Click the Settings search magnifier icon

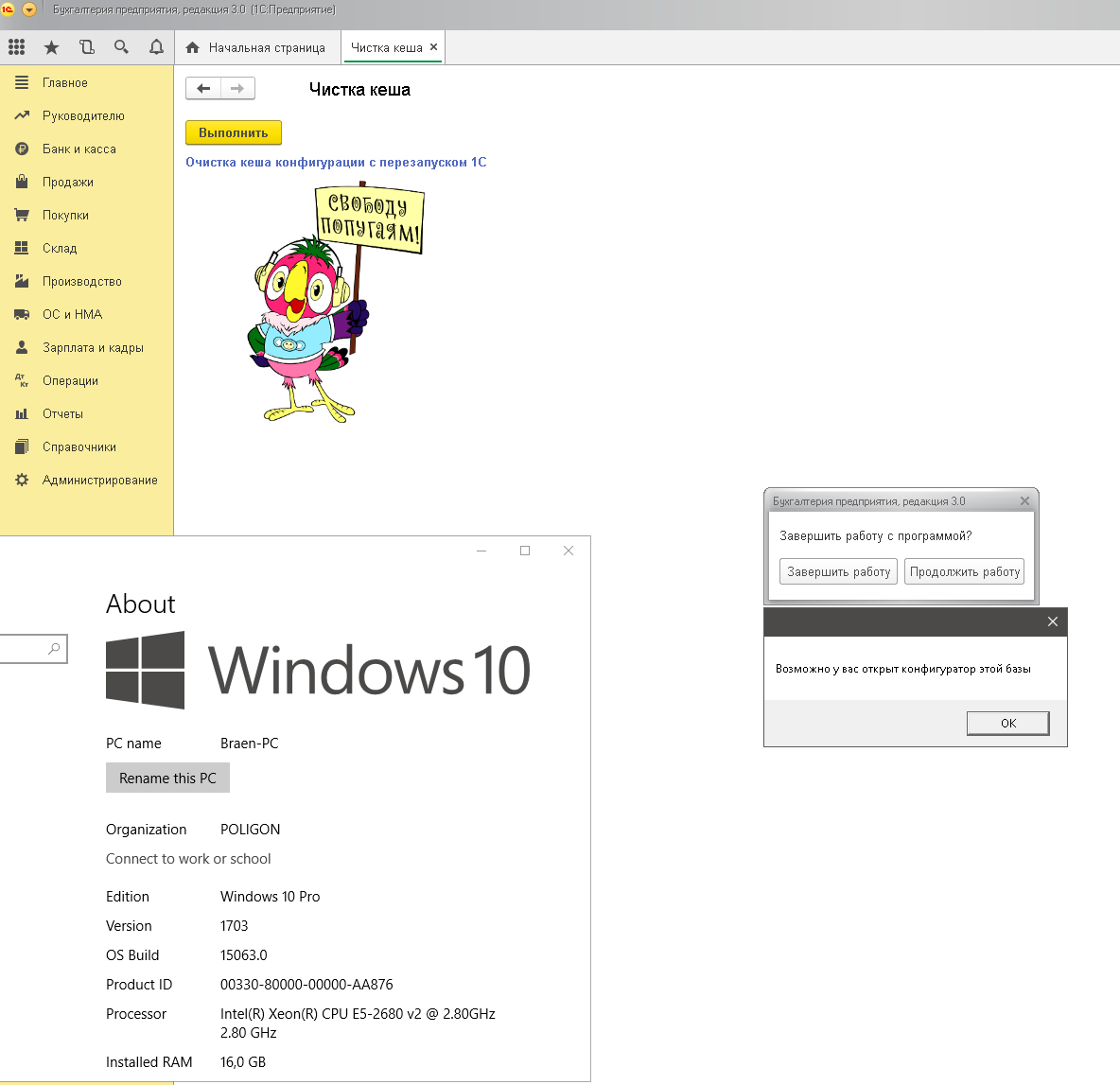54,649
